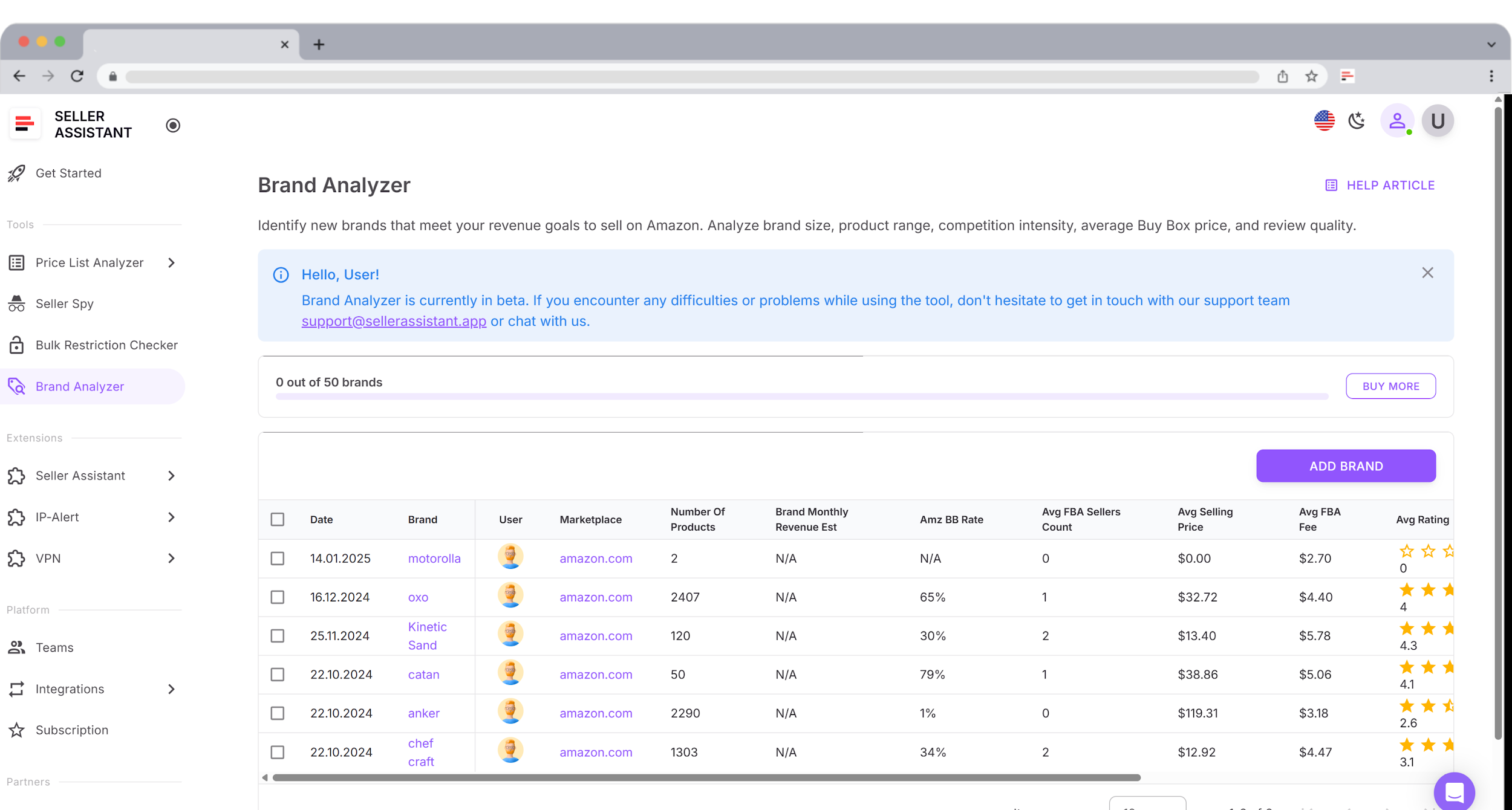Select the Bulk Restriction Checker lock icon
Image resolution: width=1512 pixels, height=810 pixels.
click(16, 345)
